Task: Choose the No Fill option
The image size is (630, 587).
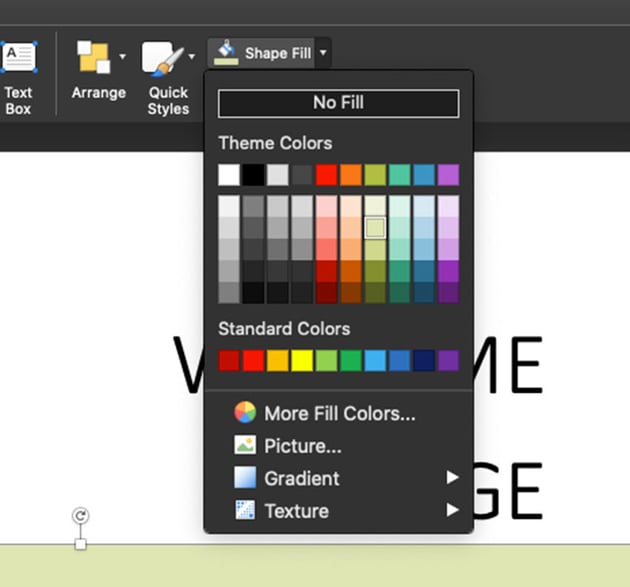Action: tap(338, 103)
